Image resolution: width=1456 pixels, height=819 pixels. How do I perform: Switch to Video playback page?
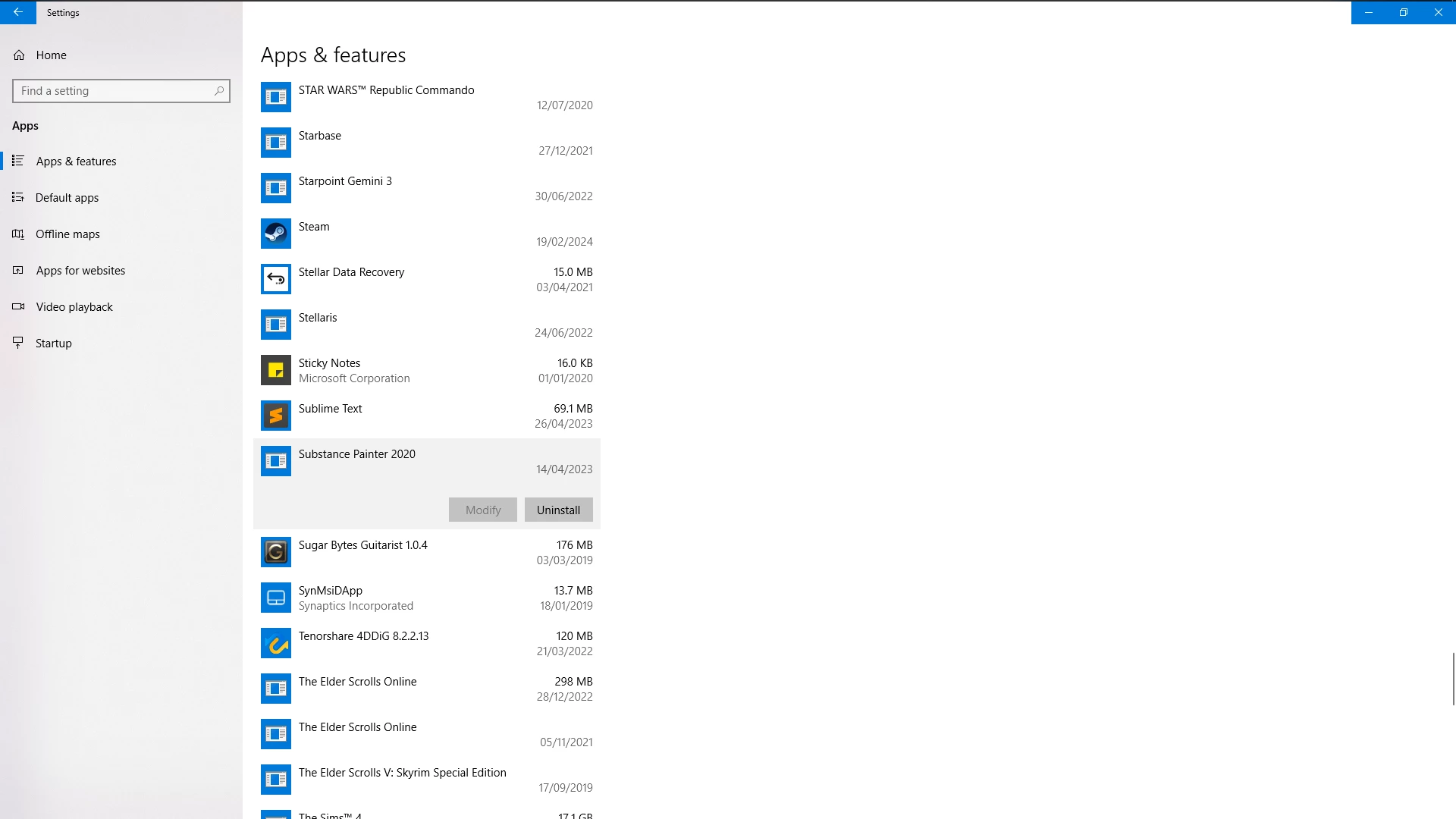click(74, 307)
